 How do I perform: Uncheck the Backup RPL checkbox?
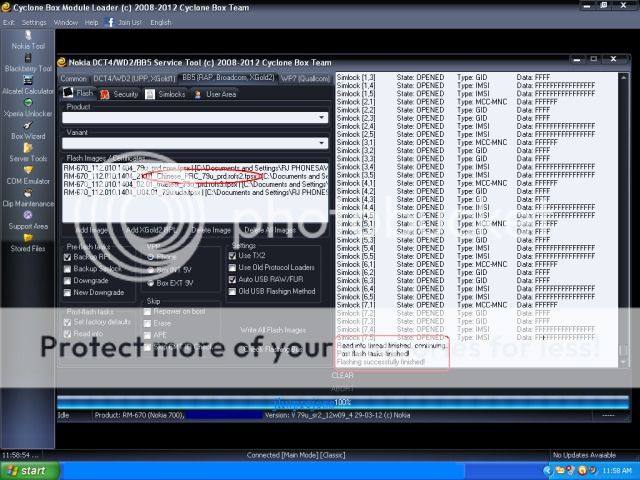(x=70, y=257)
